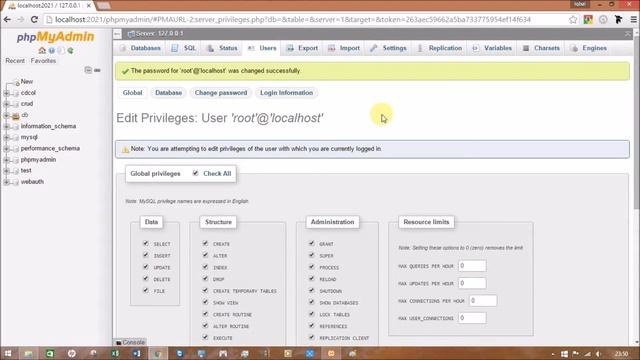Open File Explorer from the taskbar
Image resolution: width=640 pixels, height=360 pixels.
coord(29,353)
